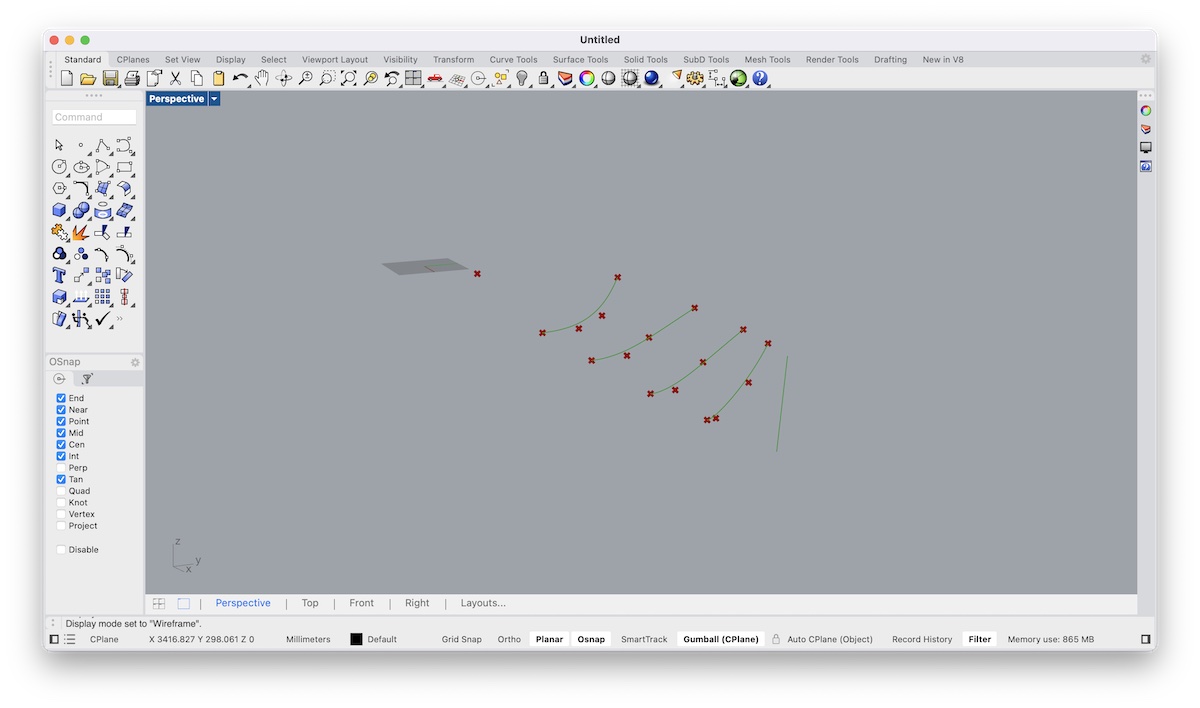Screen dimensions: 1200x708
Task: Open the Default layer dropdown in the status bar
Action: click(x=382, y=639)
